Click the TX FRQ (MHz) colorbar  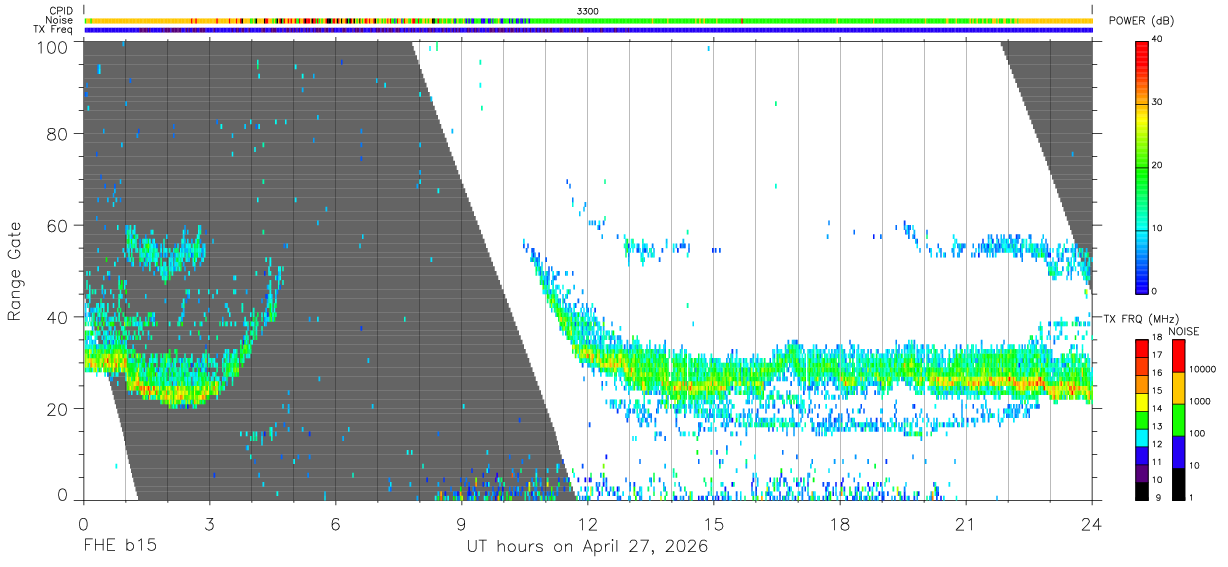tap(1141, 418)
